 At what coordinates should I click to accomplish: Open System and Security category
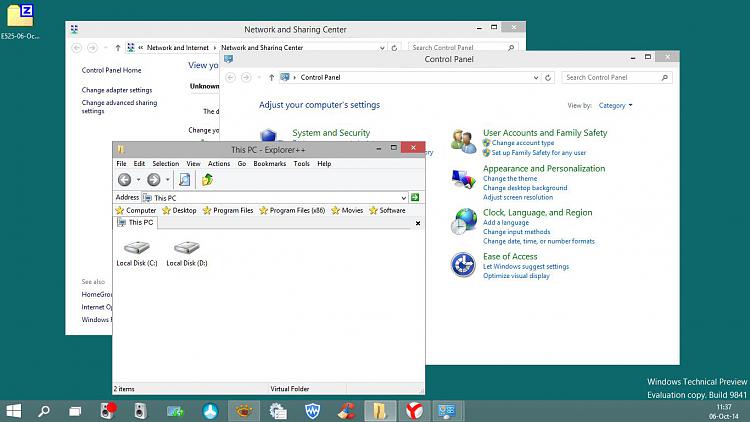pos(331,133)
